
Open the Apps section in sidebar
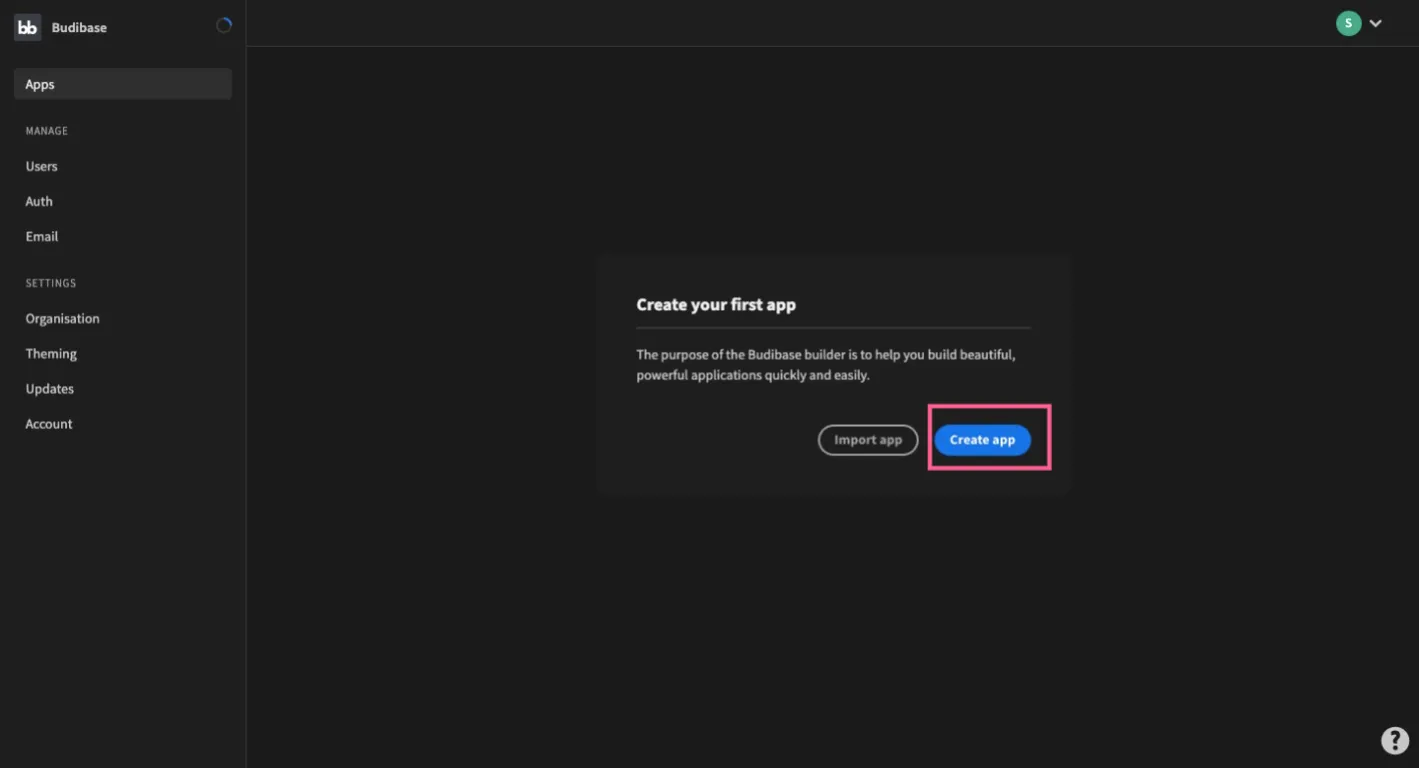click(x=123, y=84)
